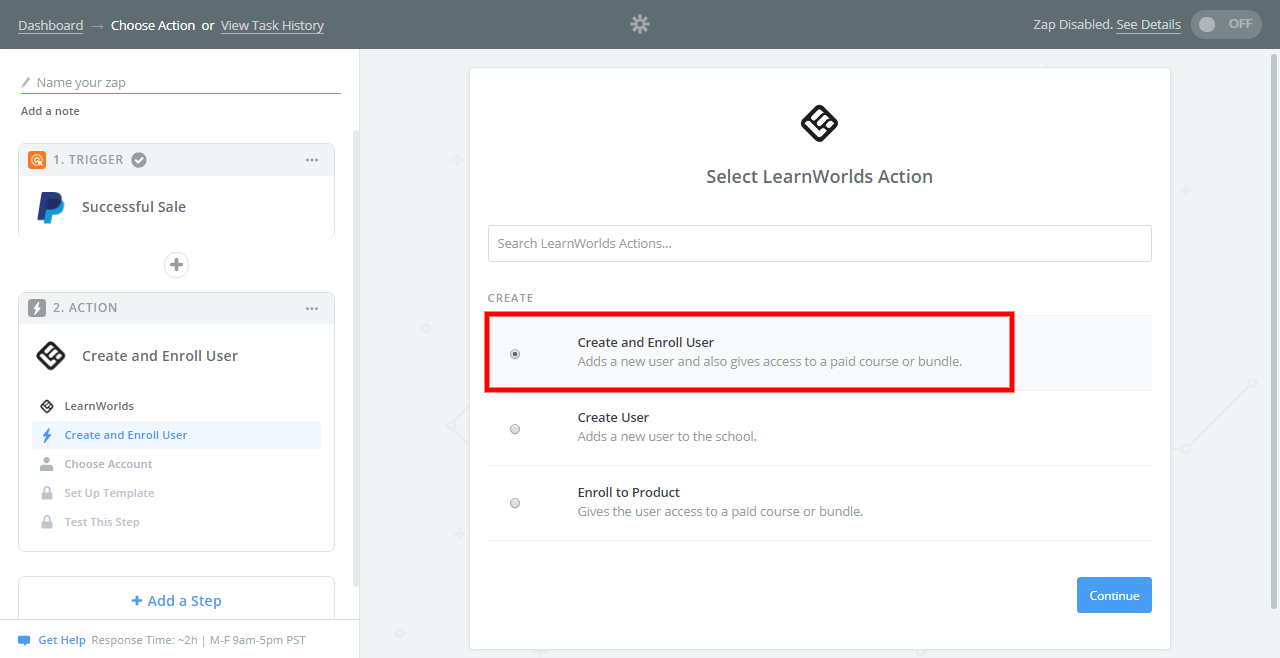
Task: Click the Choose Action breadcrumb text
Action: point(153,25)
